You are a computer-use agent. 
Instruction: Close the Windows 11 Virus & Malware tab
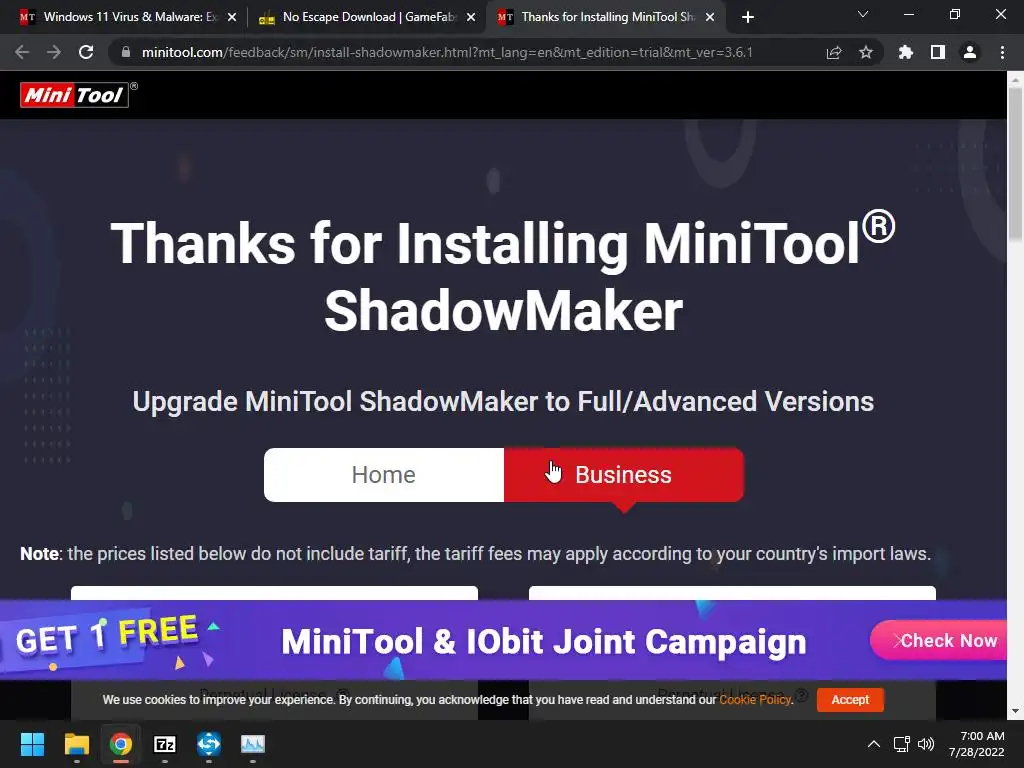point(232,18)
